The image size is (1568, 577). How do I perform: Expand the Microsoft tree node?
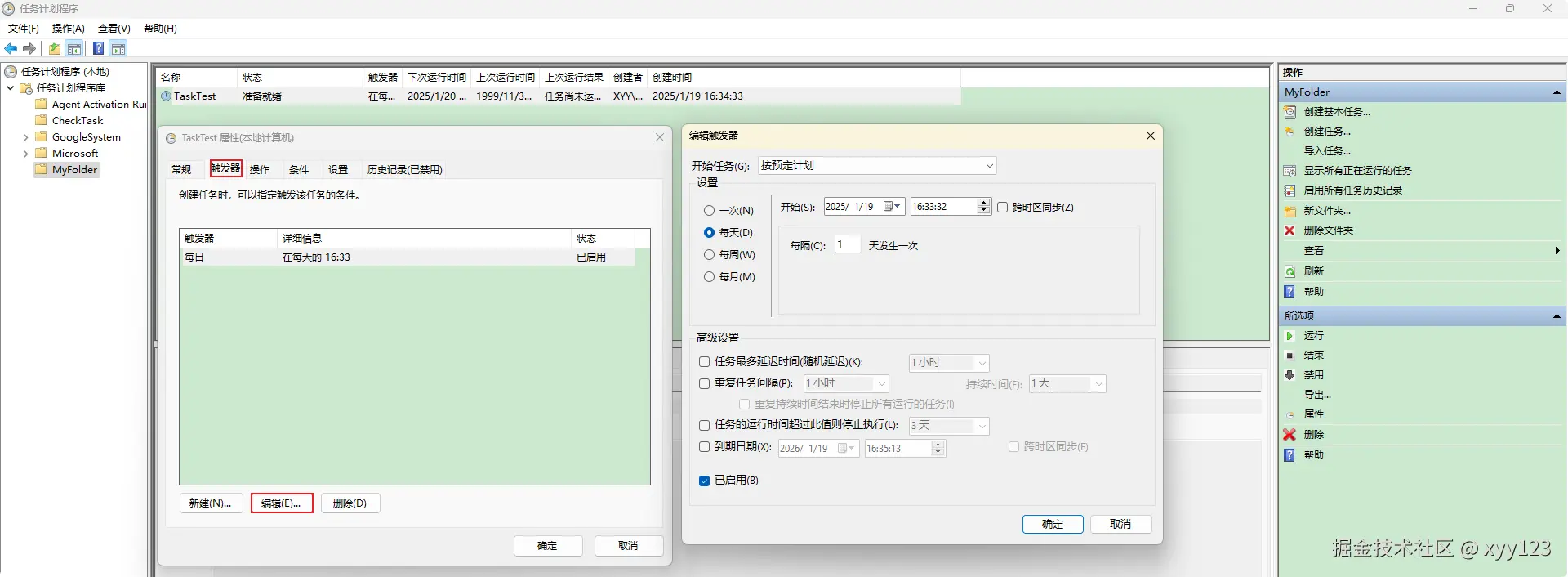tap(25, 154)
